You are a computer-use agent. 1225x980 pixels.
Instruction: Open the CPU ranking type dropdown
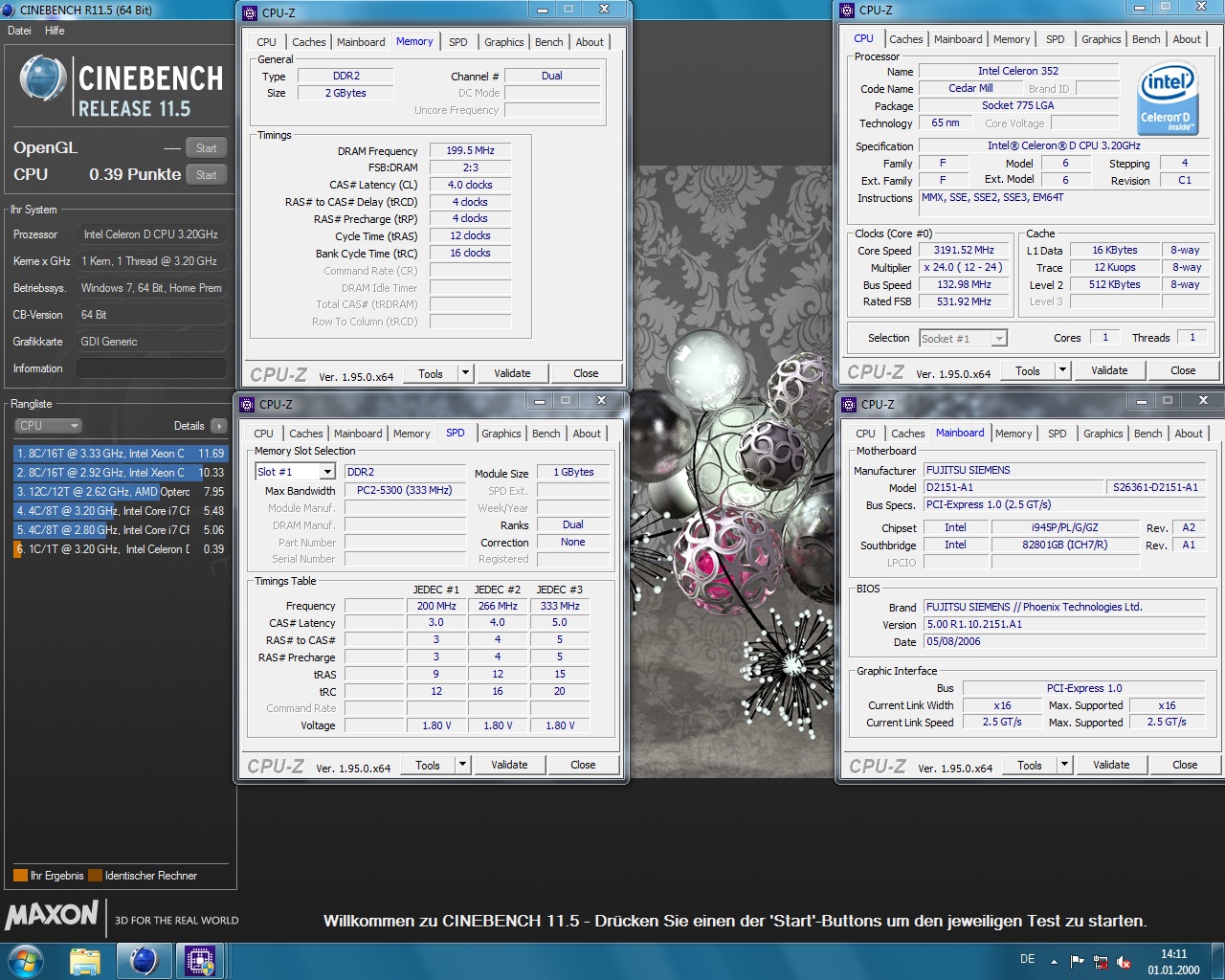[x=48, y=426]
